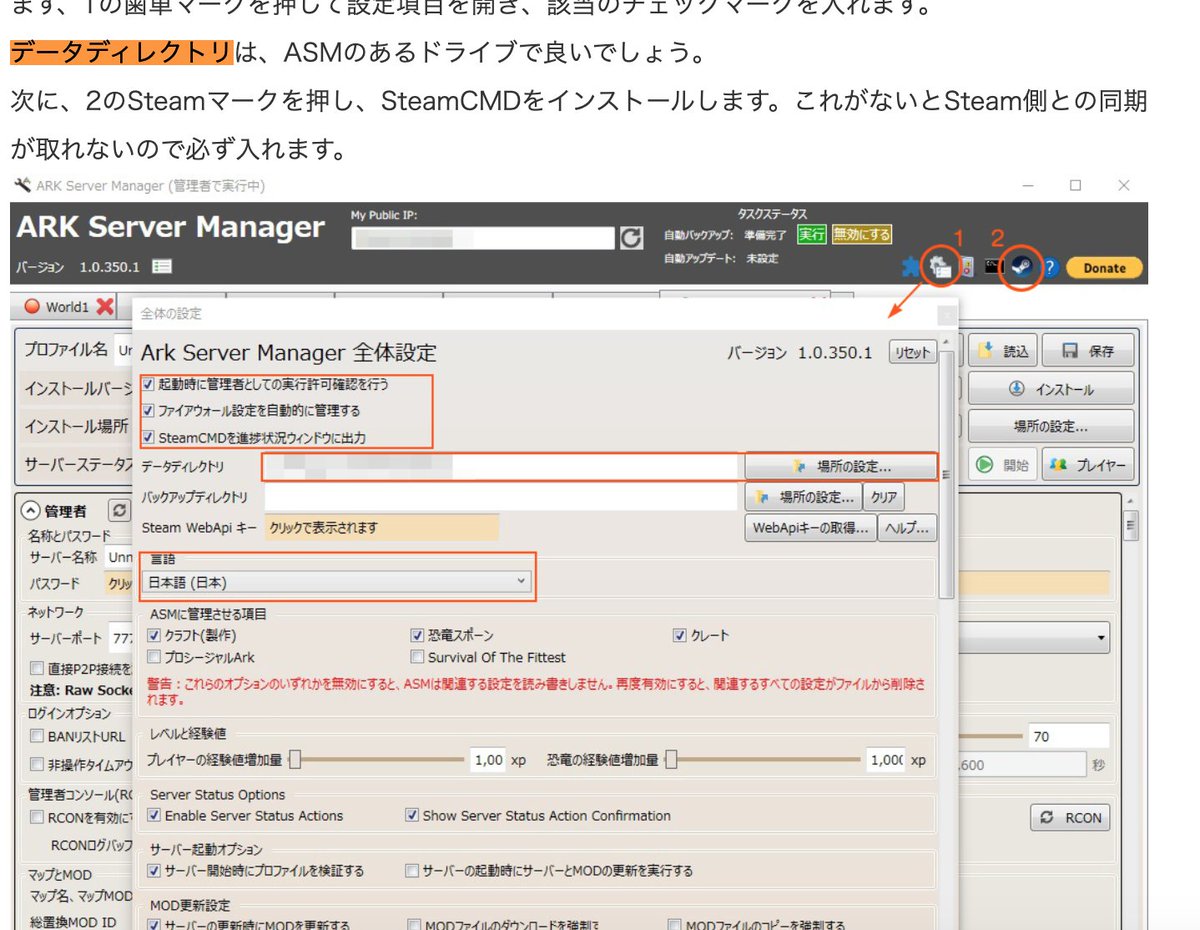Image resolution: width=1200 pixels, height=930 pixels.
Task: Click the Steam icon to install SteamCMD
Action: (x=1021, y=267)
